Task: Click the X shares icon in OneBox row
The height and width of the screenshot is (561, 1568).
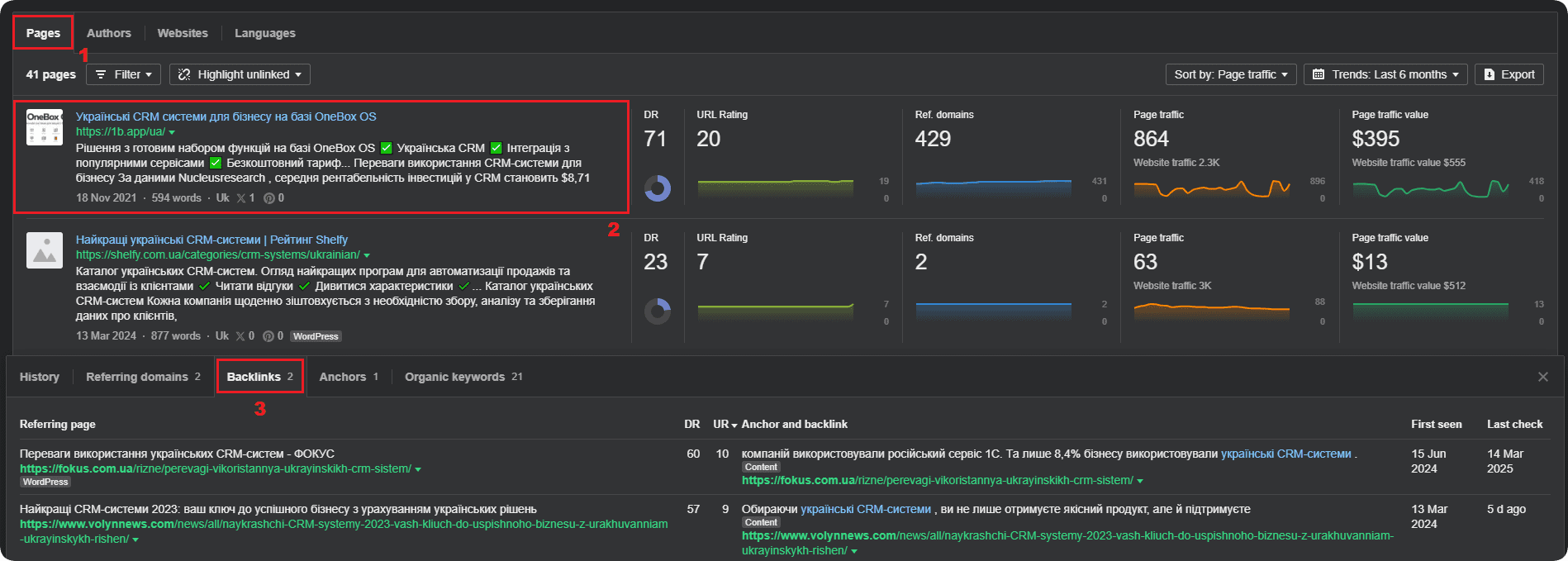Action: point(240,198)
